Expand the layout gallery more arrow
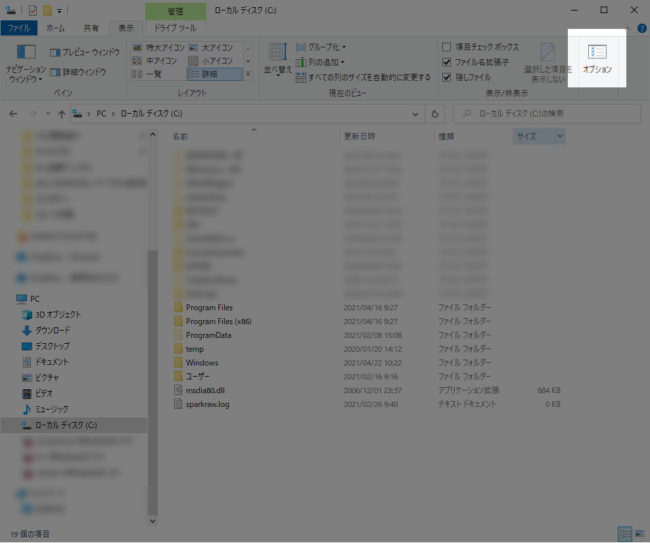Viewport: 650px width, 543px height. click(248, 74)
